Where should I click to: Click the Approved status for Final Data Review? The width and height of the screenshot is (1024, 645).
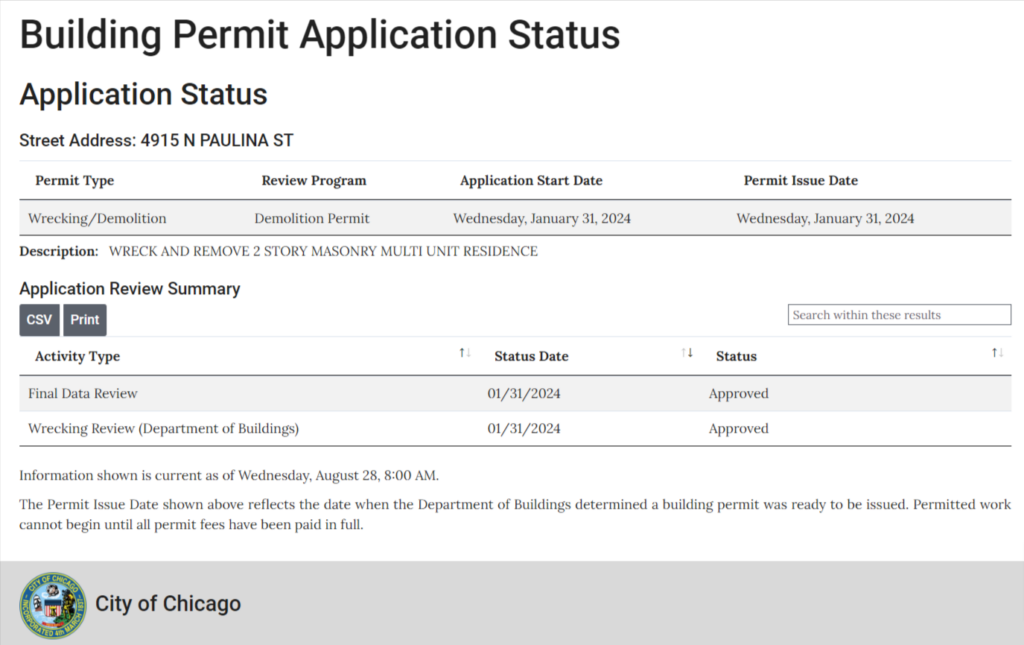coord(738,394)
